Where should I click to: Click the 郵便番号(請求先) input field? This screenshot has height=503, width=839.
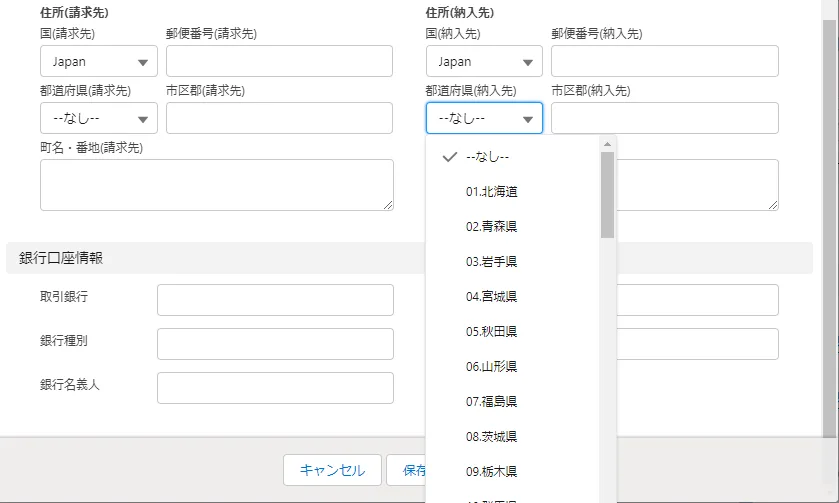pos(279,62)
